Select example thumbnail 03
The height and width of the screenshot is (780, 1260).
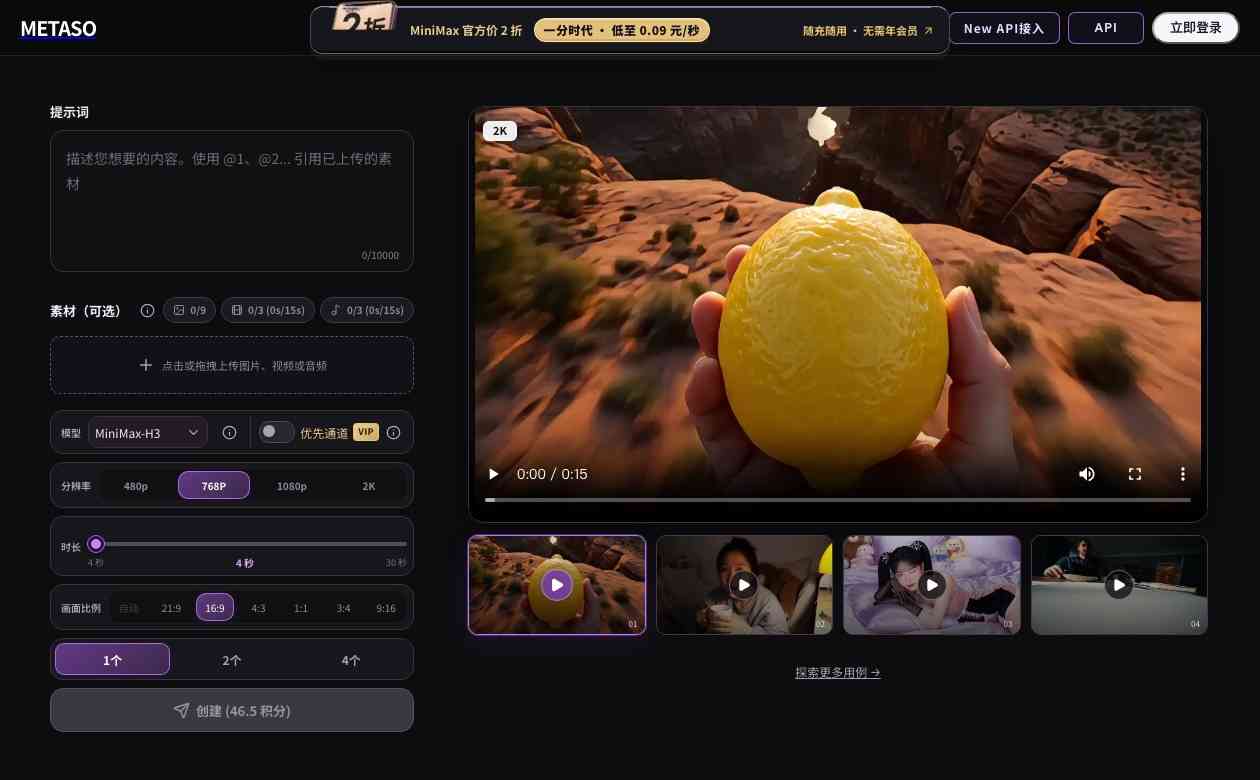click(932, 585)
